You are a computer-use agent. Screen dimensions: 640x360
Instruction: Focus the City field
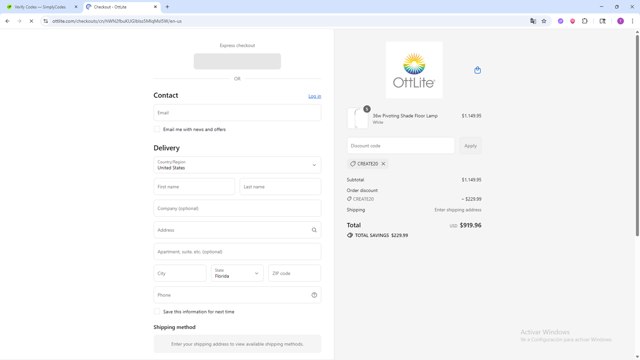tap(180, 273)
